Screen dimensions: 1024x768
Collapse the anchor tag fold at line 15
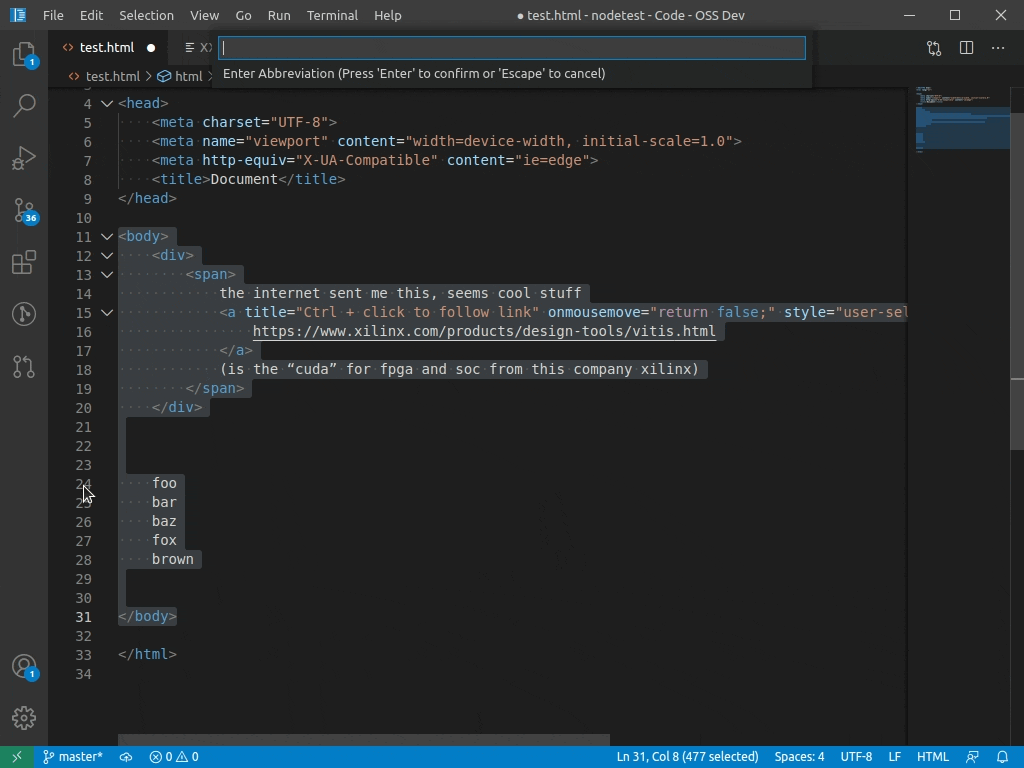pos(107,313)
